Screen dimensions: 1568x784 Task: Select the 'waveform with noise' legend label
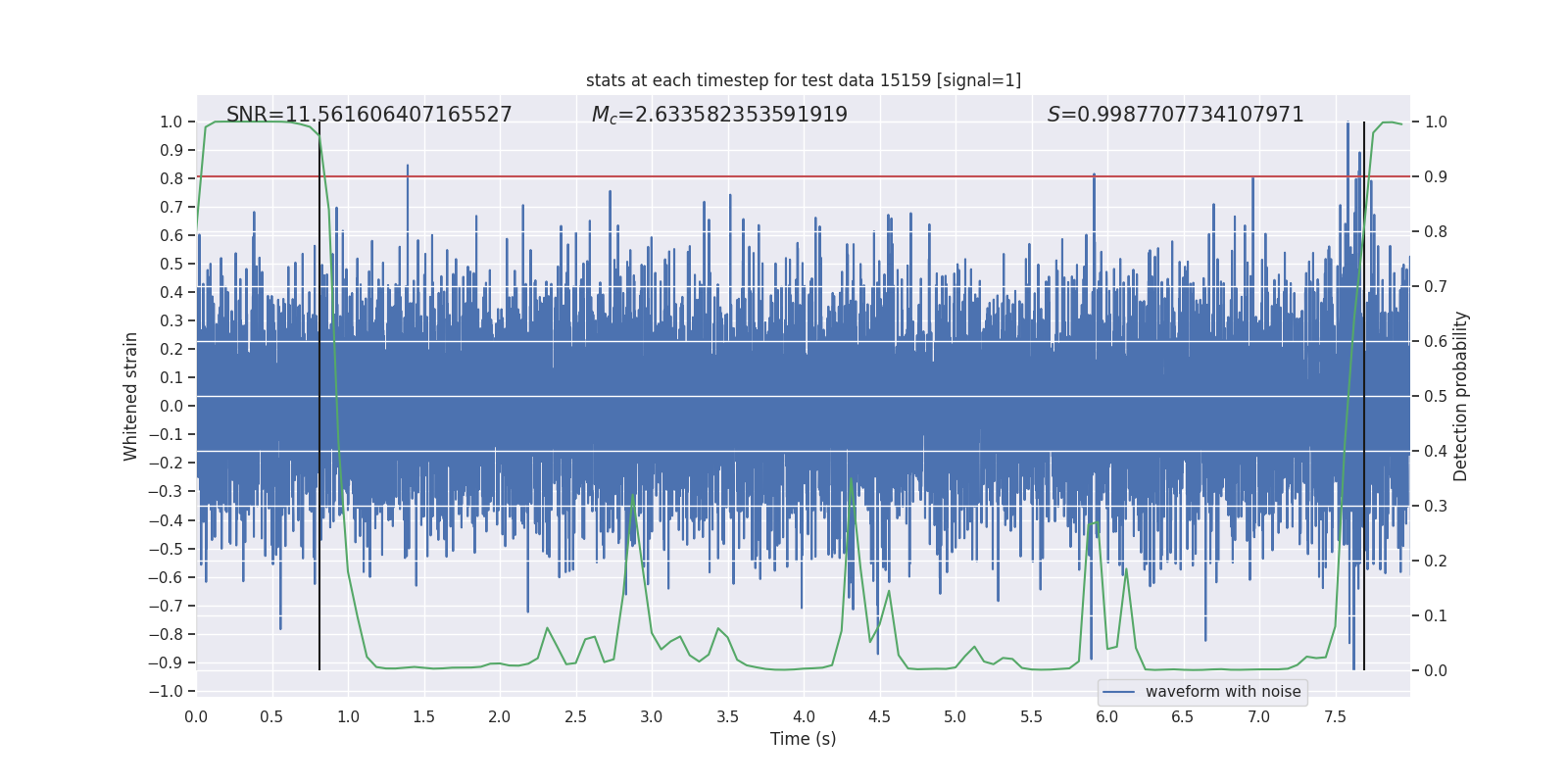click(1223, 692)
